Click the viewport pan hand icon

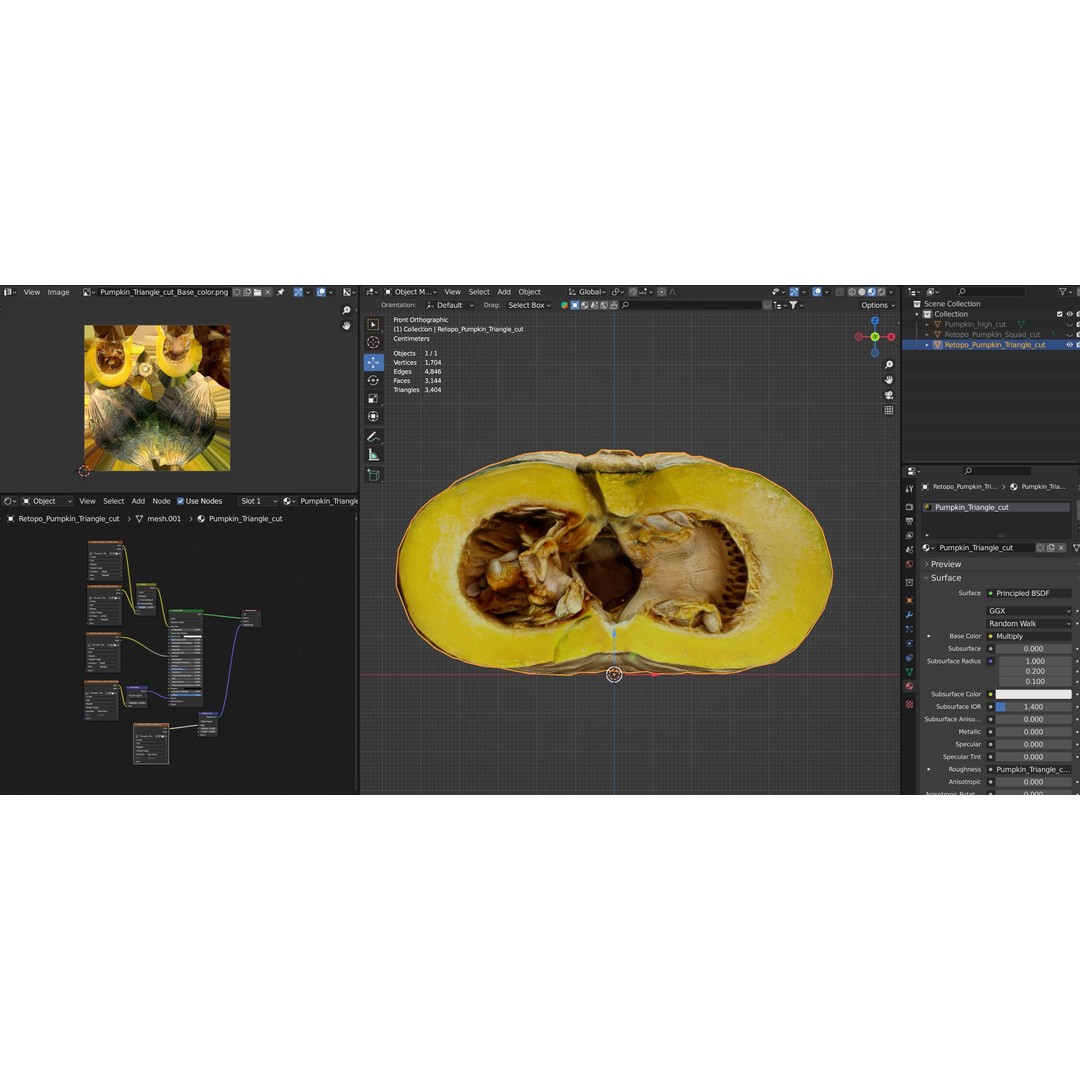pyautogui.click(x=889, y=380)
